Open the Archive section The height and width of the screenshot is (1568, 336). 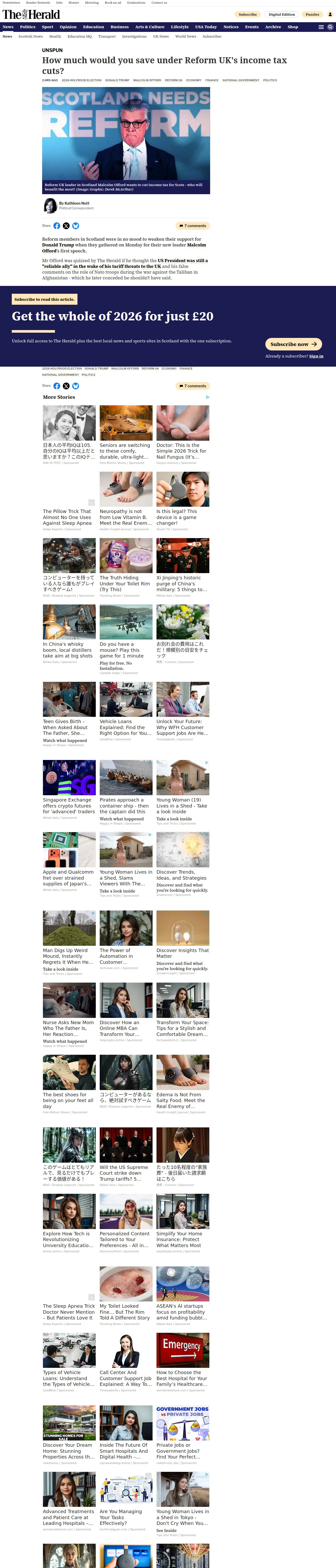273,27
